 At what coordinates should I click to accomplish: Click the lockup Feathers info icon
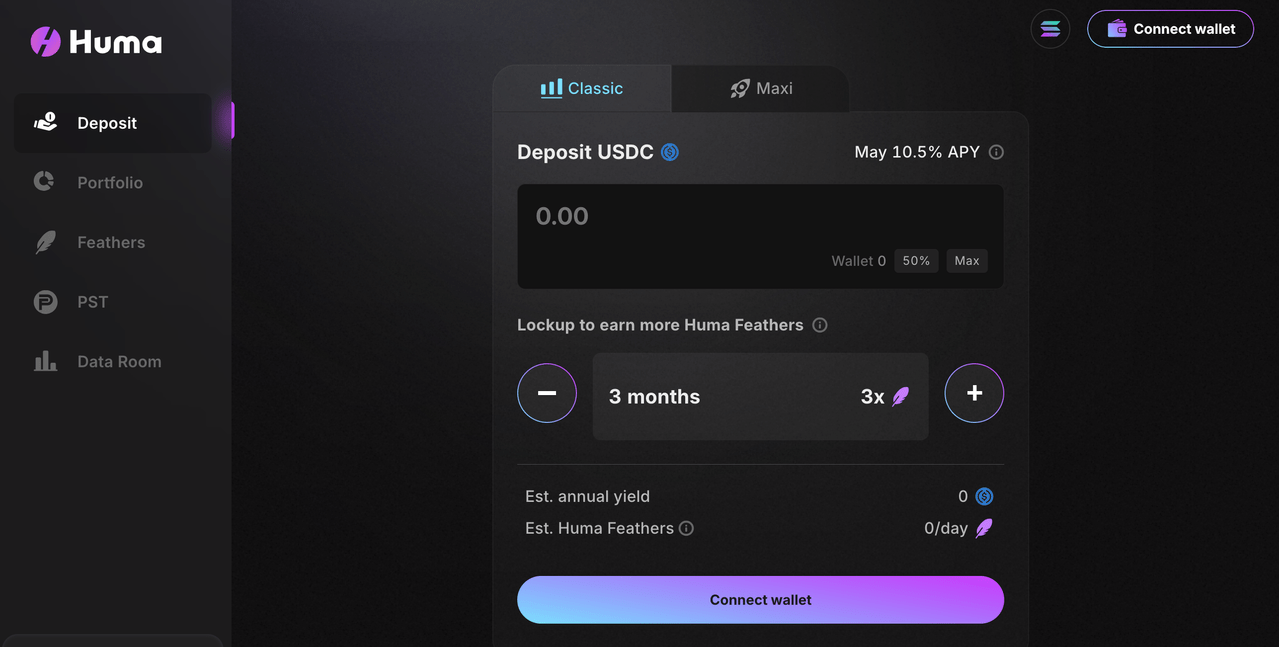(820, 325)
